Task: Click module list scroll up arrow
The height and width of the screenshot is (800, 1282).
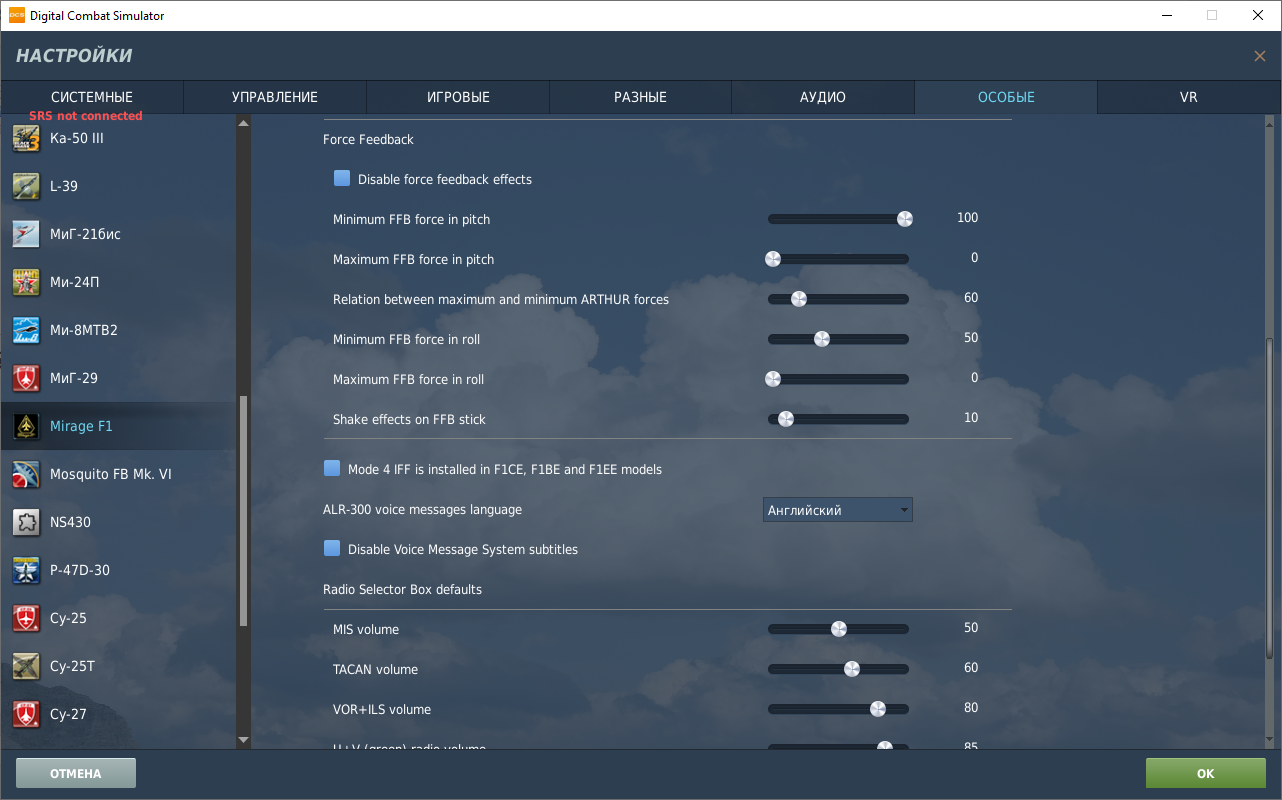Action: tap(243, 123)
